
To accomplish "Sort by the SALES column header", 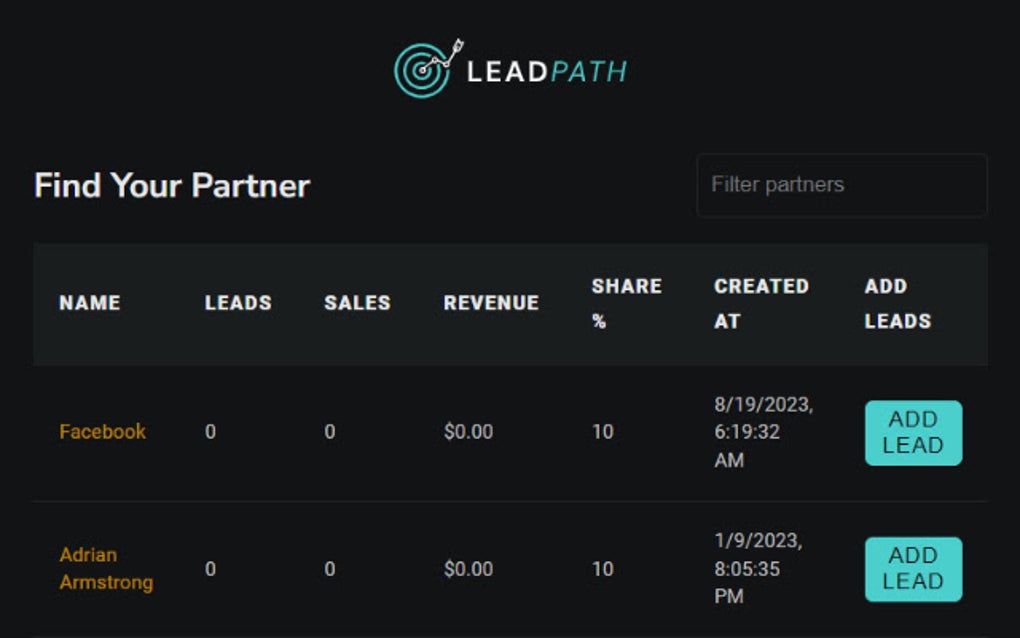I will [x=357, y=303].
